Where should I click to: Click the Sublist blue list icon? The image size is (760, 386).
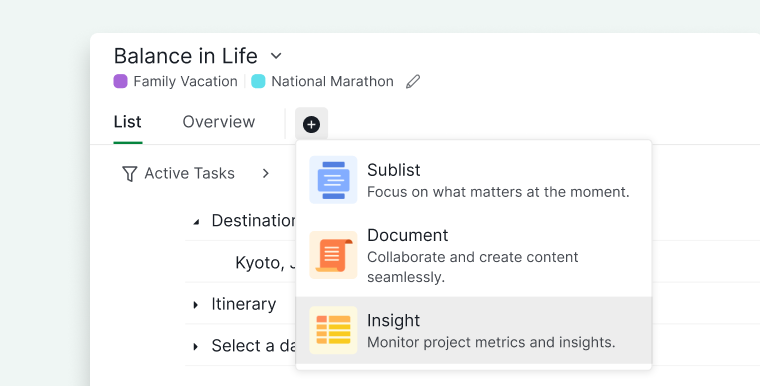[333, 180]
